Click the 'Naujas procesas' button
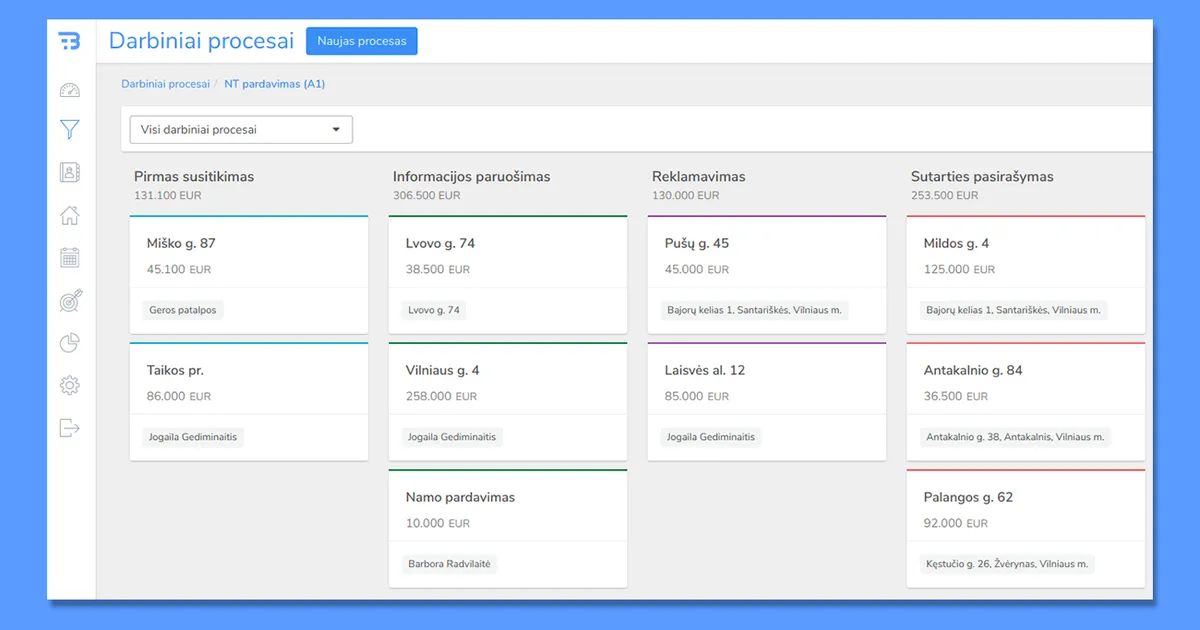1200x630 pixels. click(361, 41)
